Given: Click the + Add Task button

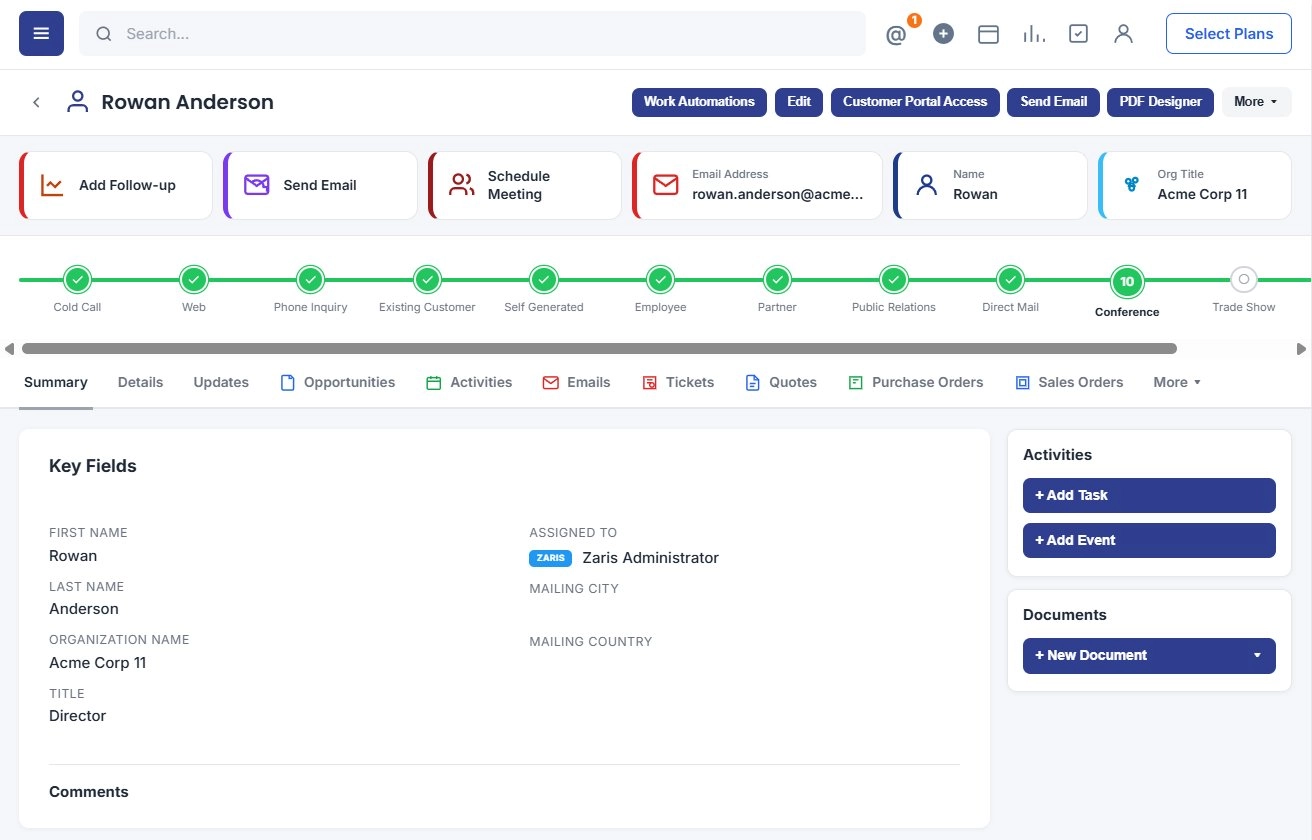Looking at the screenshot, I should 1149,495.
